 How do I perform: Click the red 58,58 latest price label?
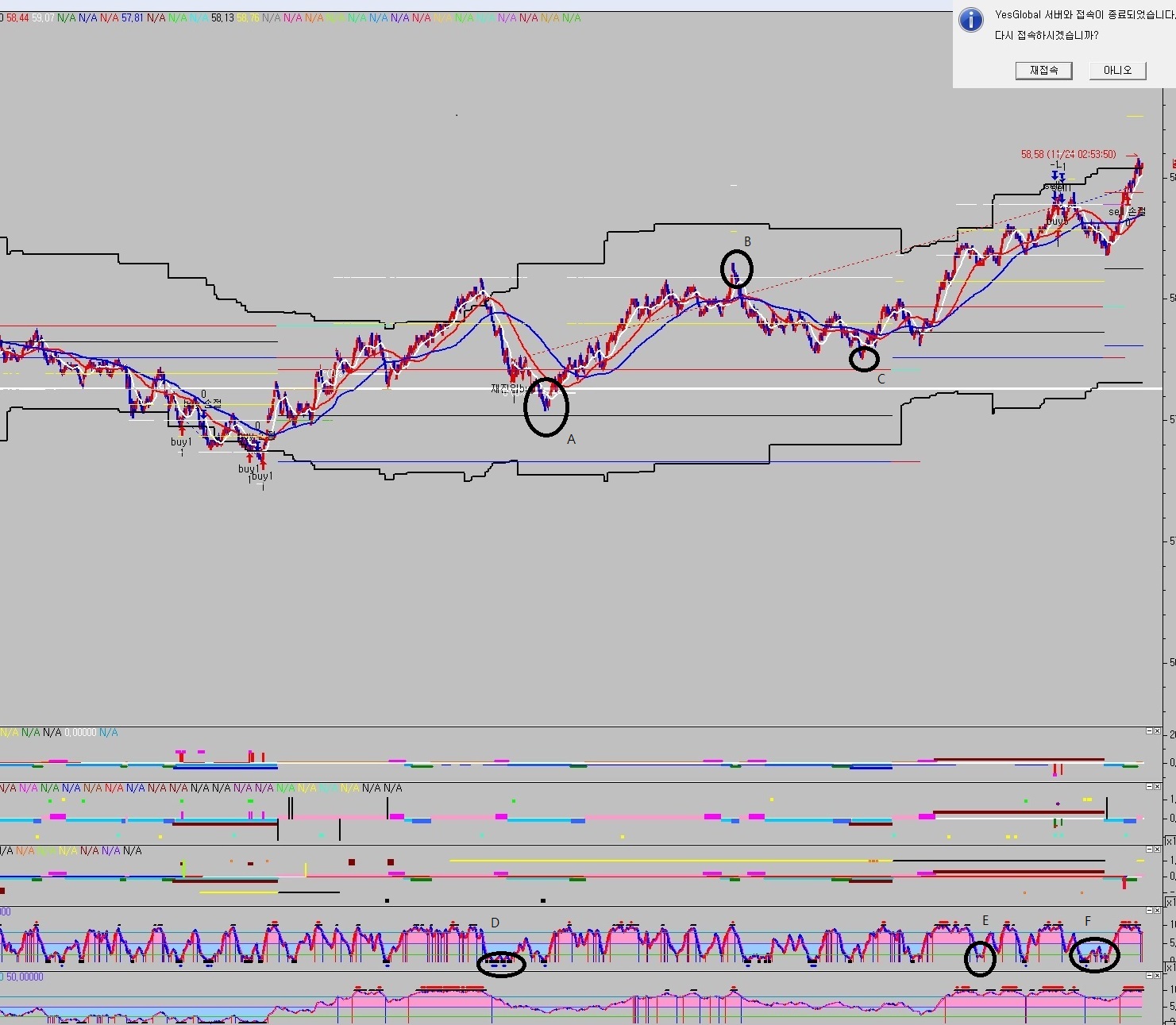coord(1068,154)
